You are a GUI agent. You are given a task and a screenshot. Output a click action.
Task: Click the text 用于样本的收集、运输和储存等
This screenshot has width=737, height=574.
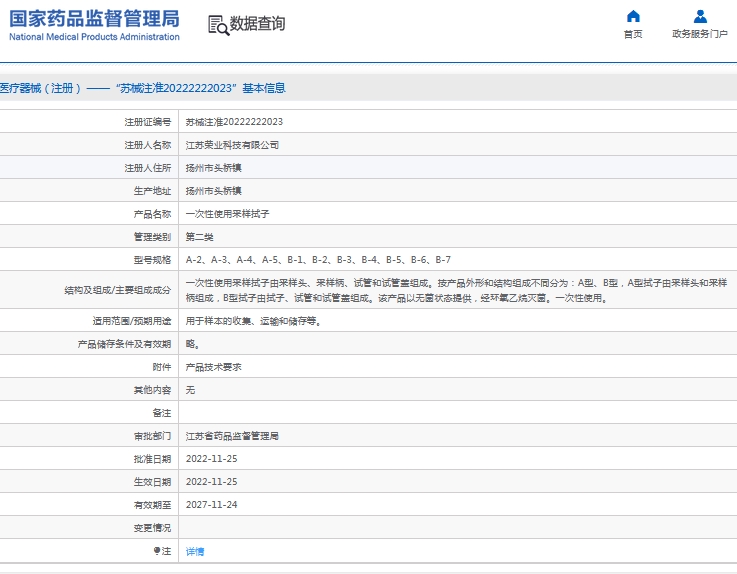(251, 321)
